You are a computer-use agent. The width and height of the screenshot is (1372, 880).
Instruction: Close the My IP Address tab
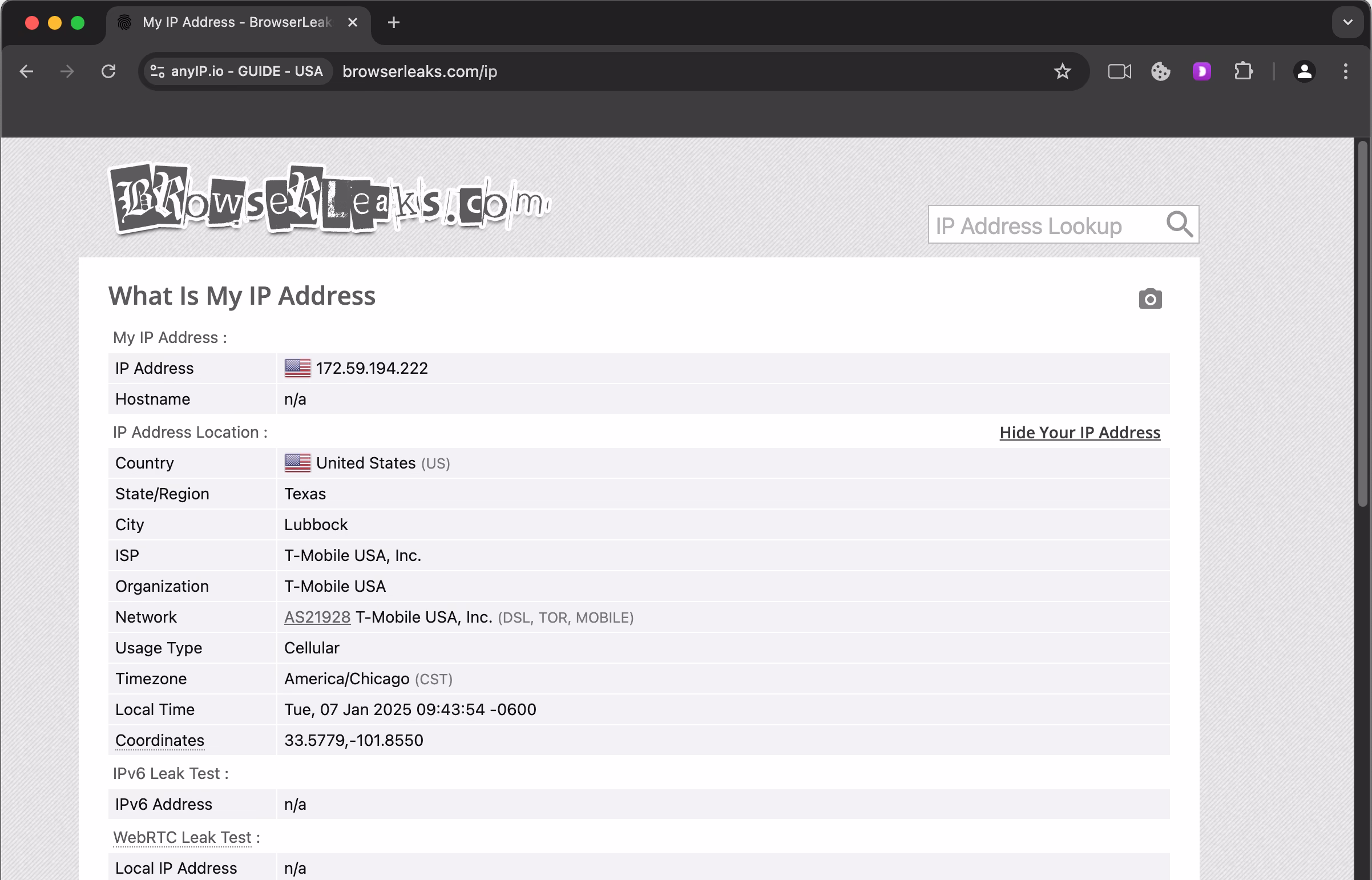pos(353,22)
